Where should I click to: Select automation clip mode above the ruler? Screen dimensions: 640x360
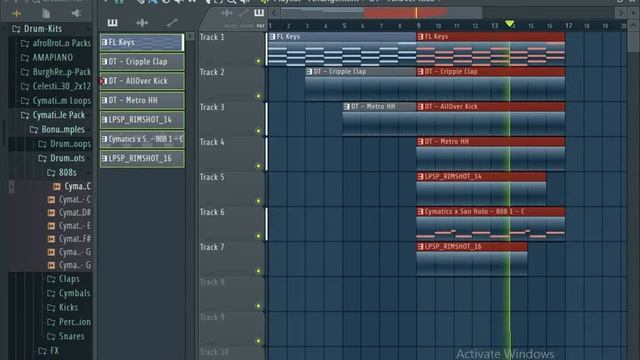pos(243,13)
